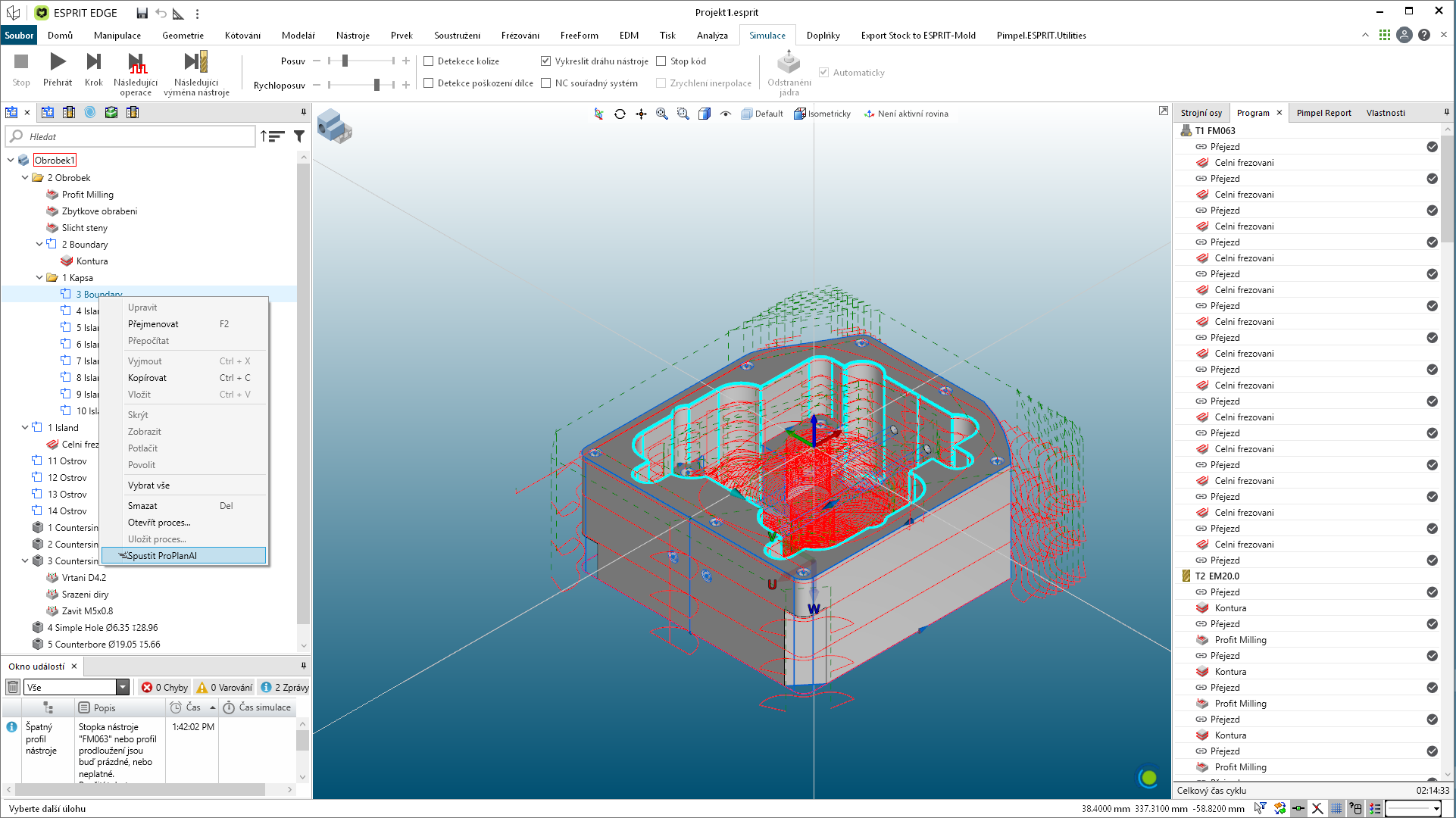Open the Vše filter dropdown in events panel

coord(122,687)
